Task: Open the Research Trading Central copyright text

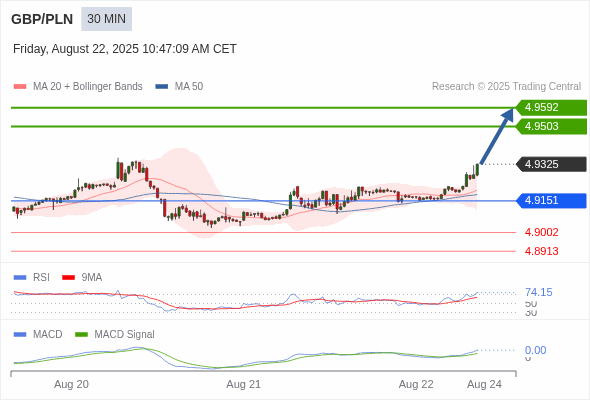Action: 506,87
